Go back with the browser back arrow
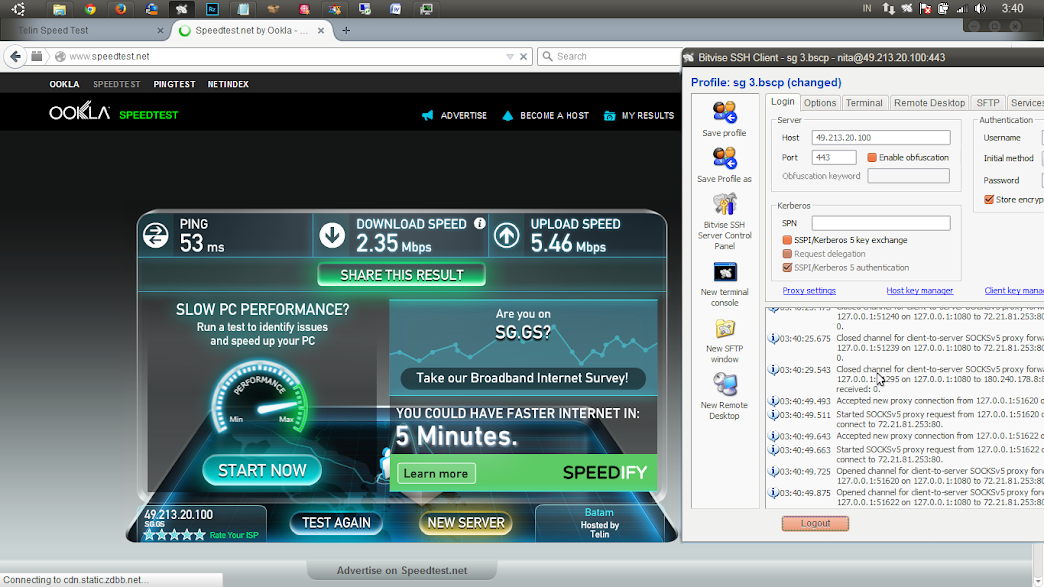This screenshot has width=1044, height=587. click(x=16, y=57)
